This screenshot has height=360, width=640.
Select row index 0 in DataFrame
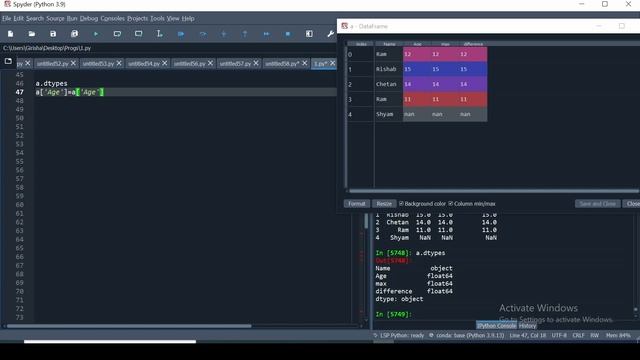(360, 54)
